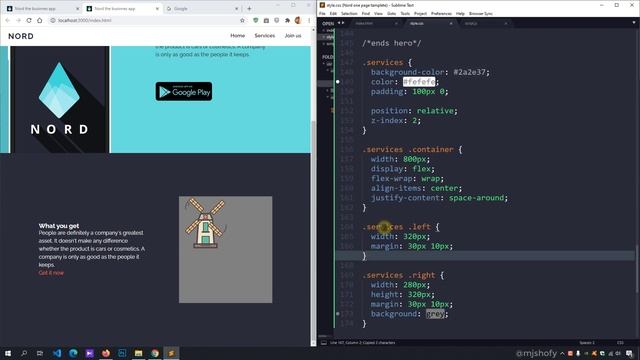
Task: Click the '.services .left' selector
Action: tap(396, 227)
